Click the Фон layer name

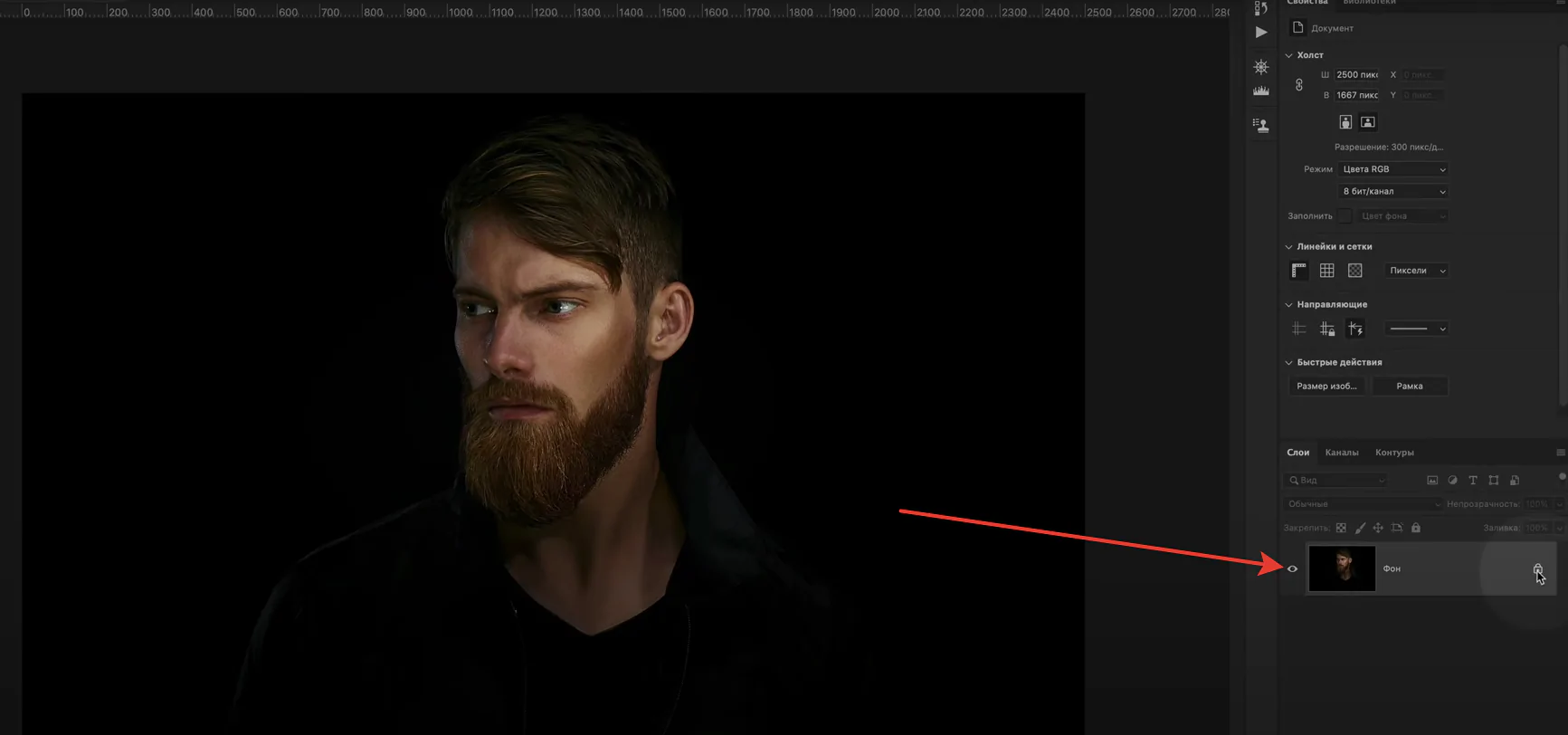[1392, 569]
